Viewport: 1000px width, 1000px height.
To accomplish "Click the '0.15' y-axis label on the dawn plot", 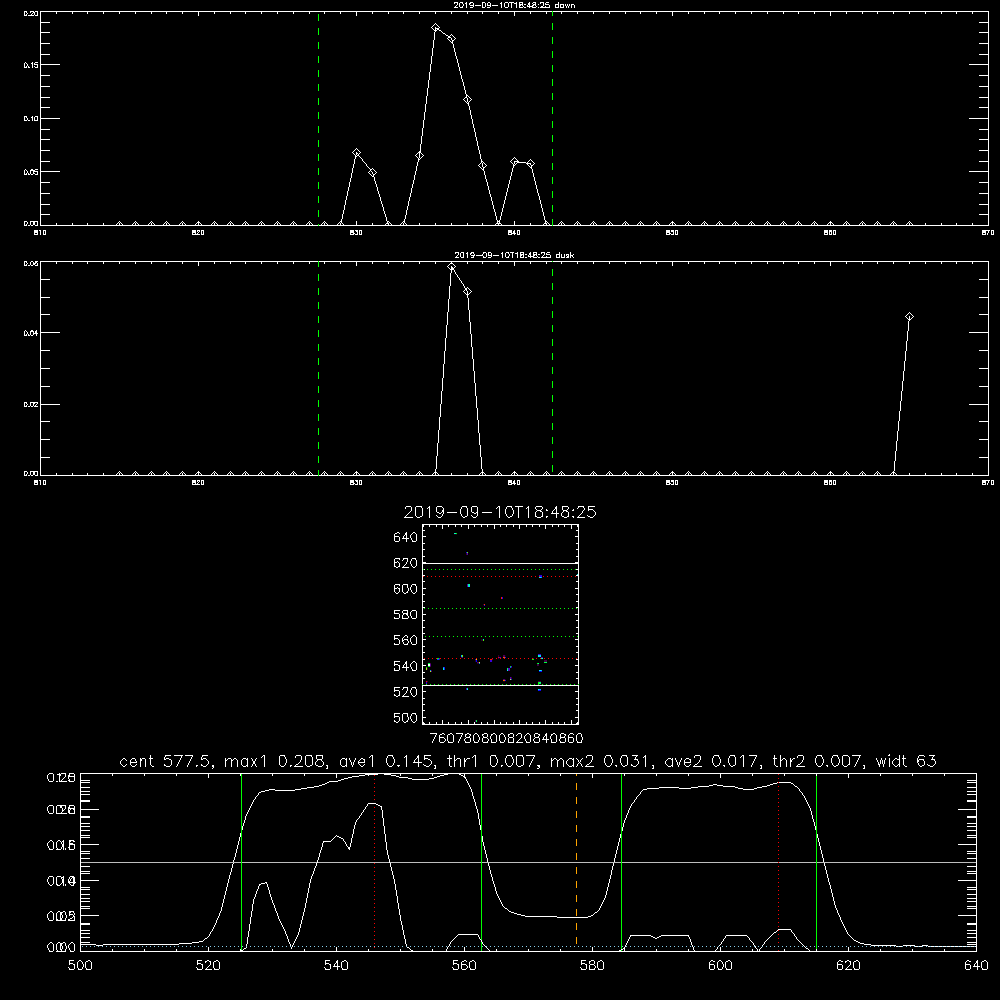I will 31,65.
